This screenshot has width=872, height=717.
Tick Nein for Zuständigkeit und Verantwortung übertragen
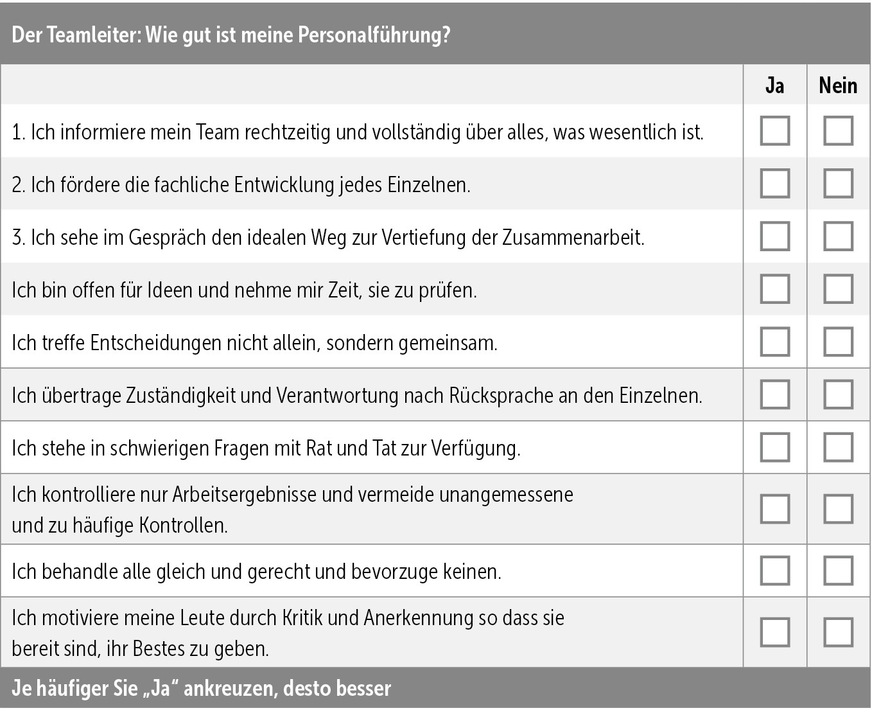click(838, 394)
